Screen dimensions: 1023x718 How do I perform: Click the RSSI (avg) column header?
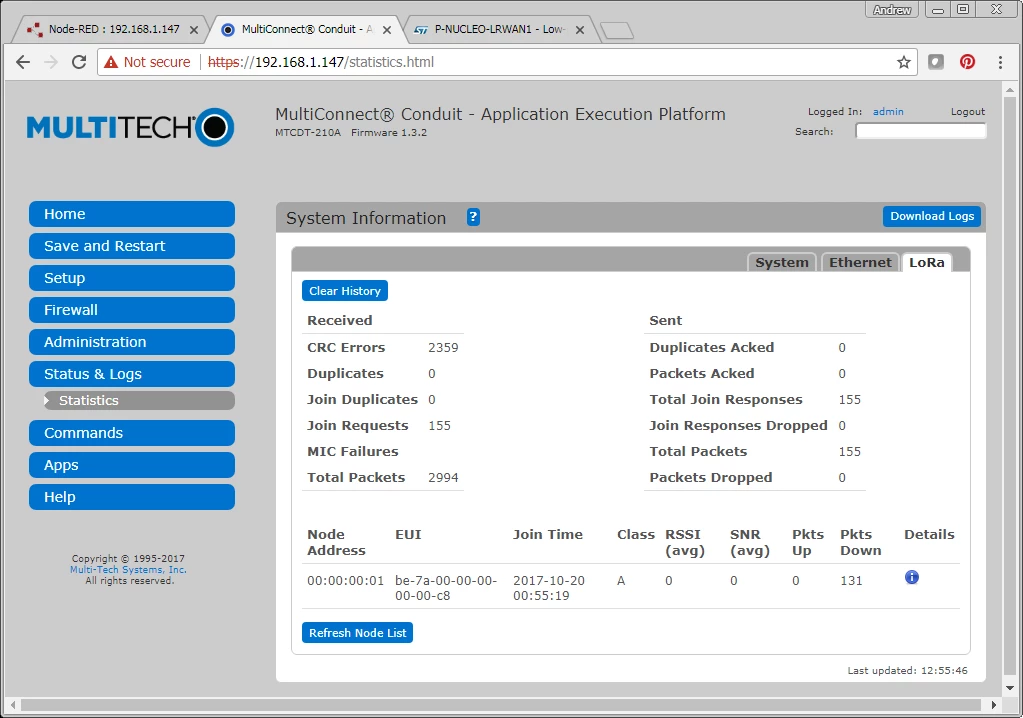(x=684, y=542)
